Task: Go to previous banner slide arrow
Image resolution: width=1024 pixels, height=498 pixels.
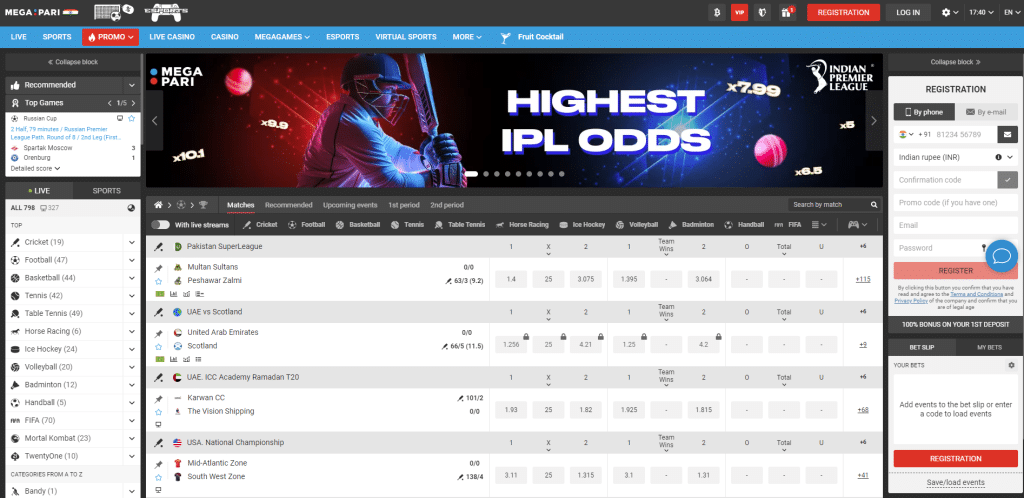Action: pyautogui.click(x=155, y=121)
